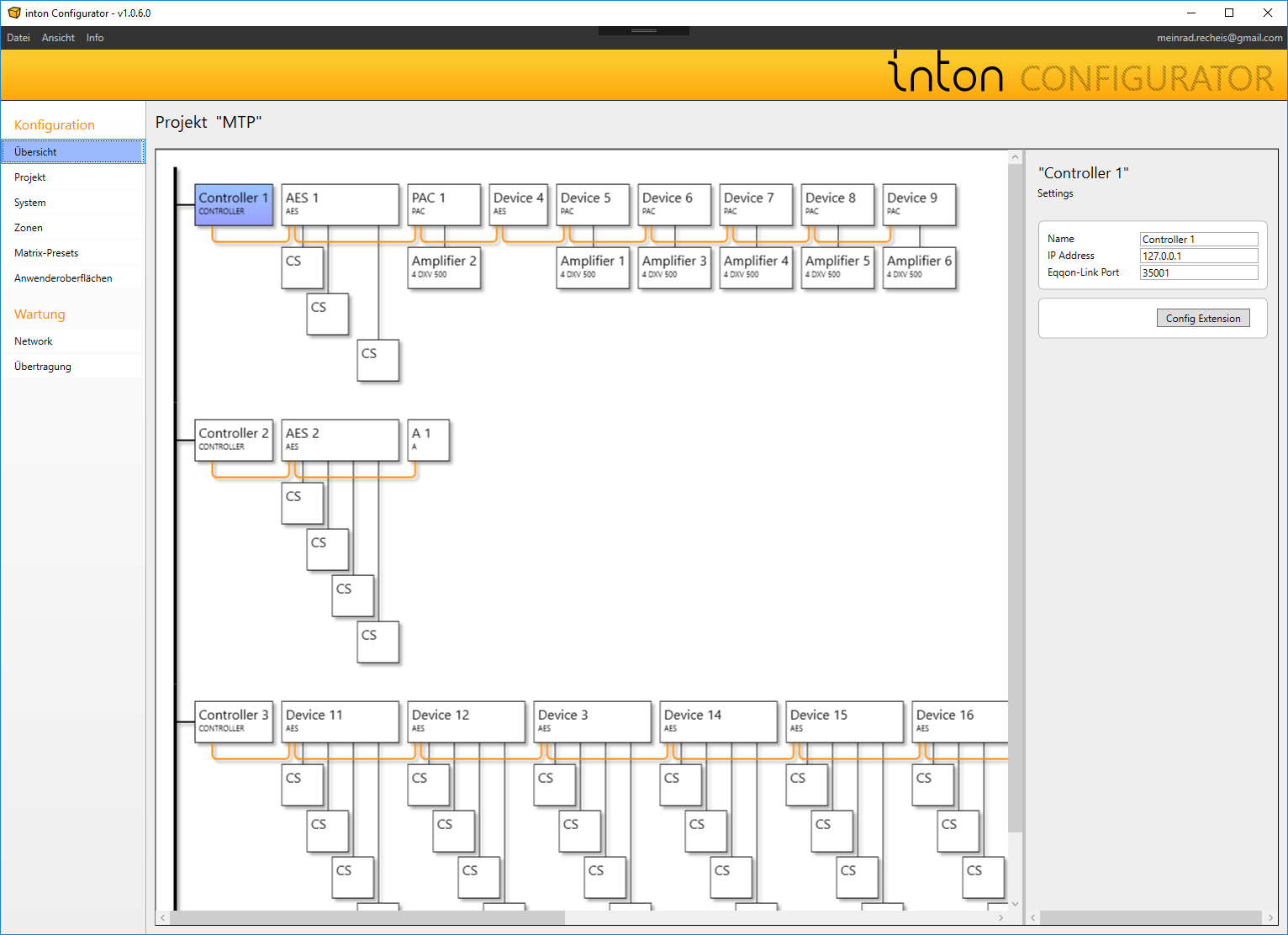Screen dimensions: 1288x935
Task: Select the first CS node under Device 14
Action: (x=680, y=784)
